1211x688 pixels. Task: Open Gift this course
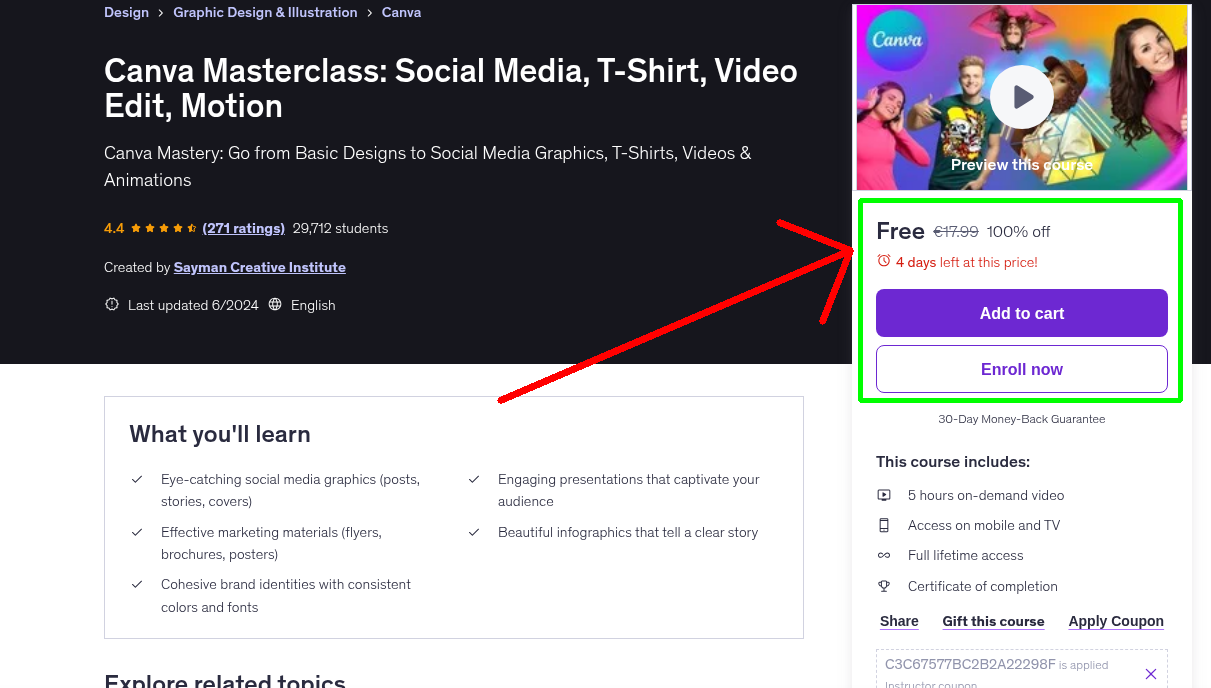click(x=993, y=621)
